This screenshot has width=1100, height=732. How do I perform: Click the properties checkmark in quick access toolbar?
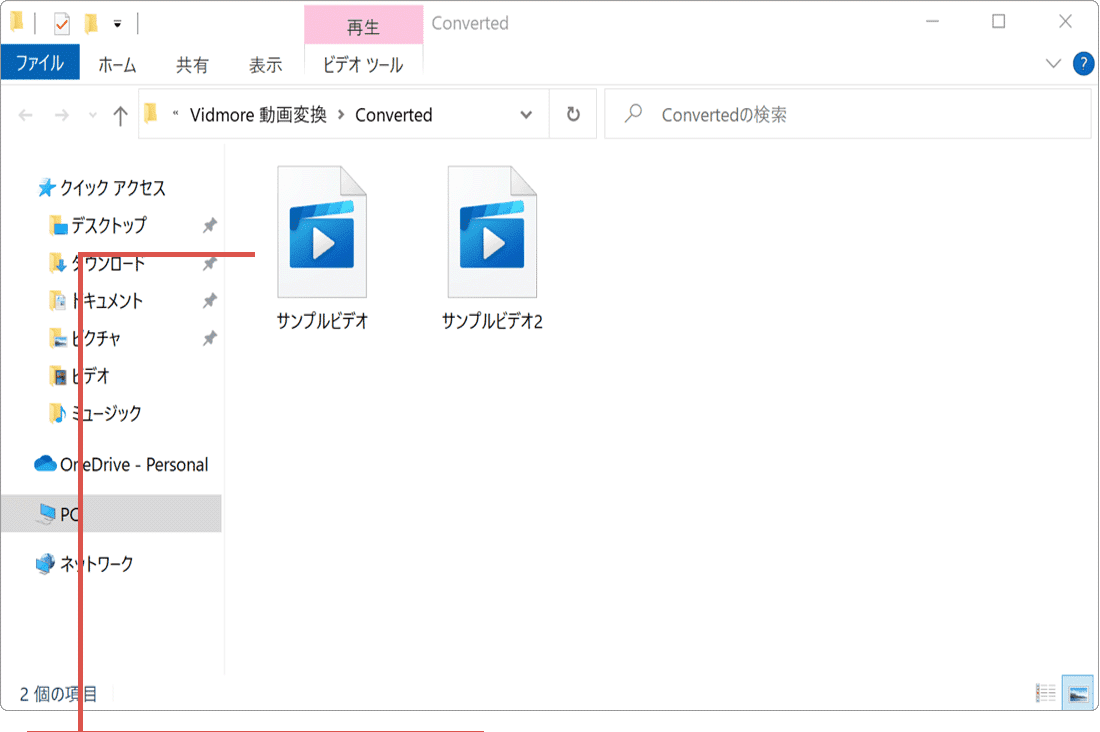(x=62, y=22)
